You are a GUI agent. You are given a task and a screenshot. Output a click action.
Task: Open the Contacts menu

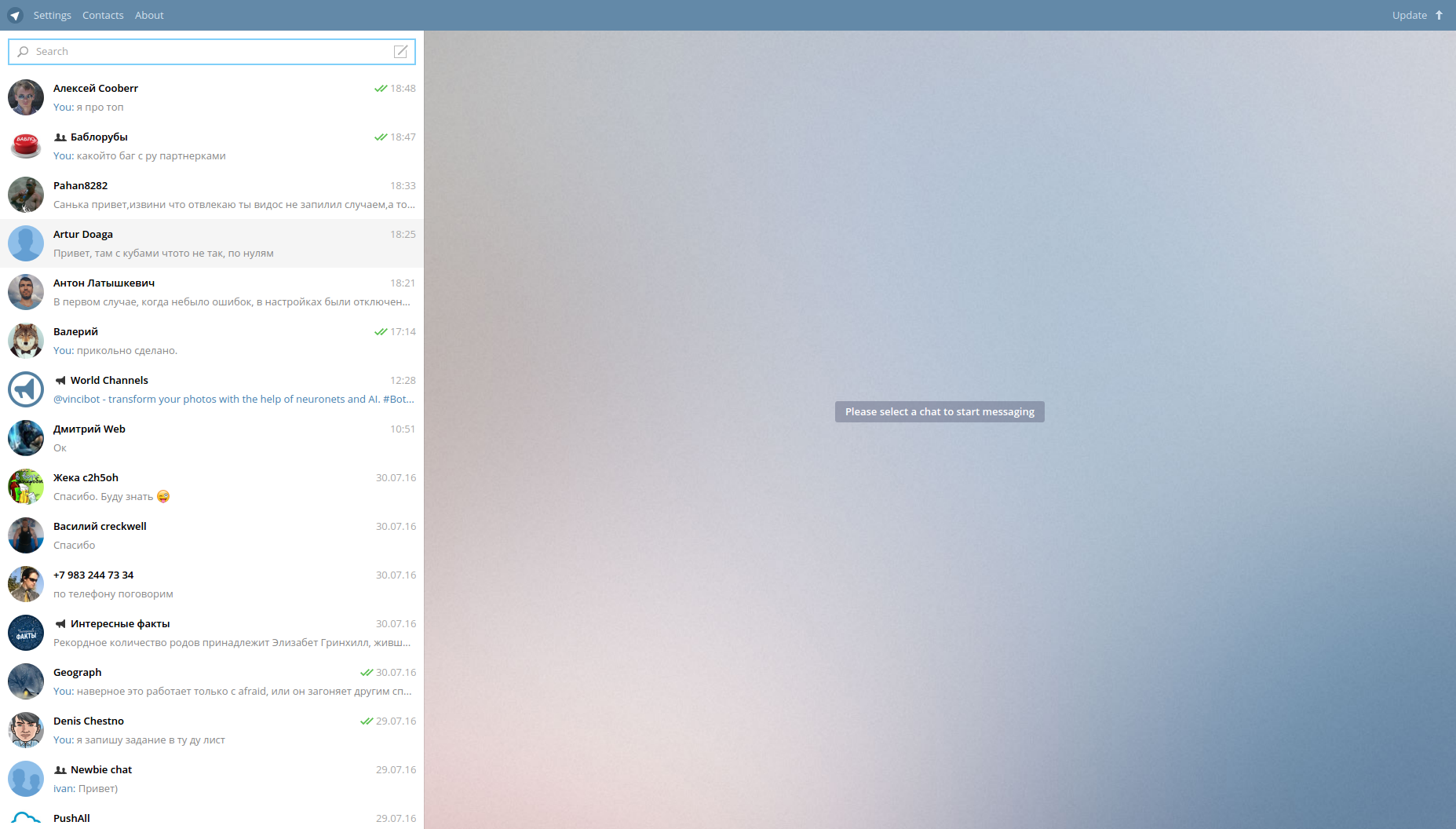(x=103, y=15)
